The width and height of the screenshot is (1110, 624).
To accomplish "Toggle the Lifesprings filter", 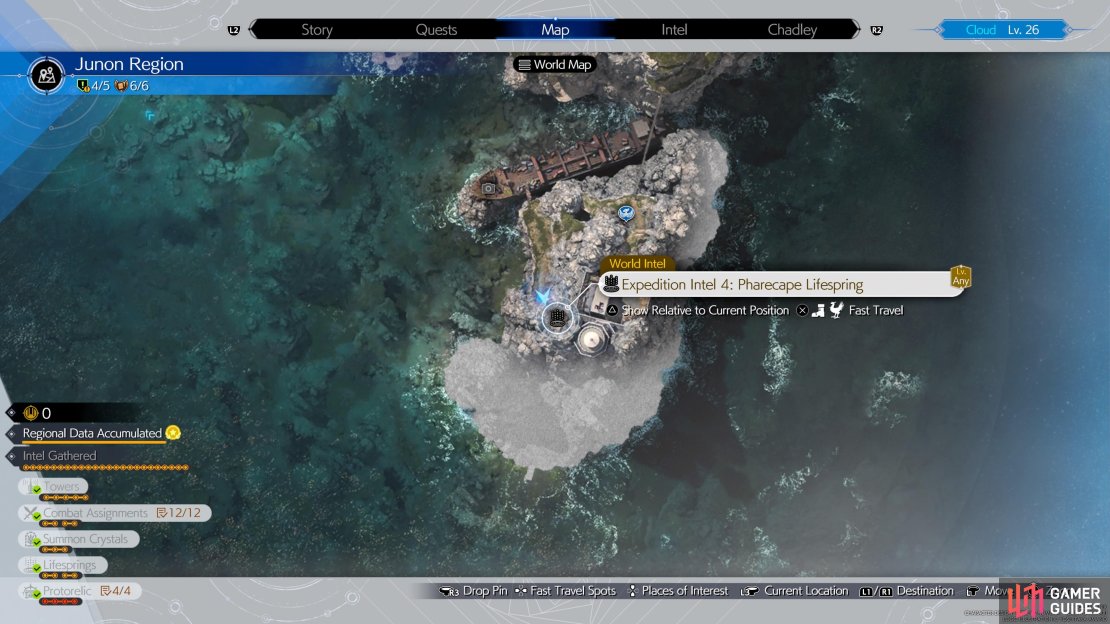I will (62, 565).
